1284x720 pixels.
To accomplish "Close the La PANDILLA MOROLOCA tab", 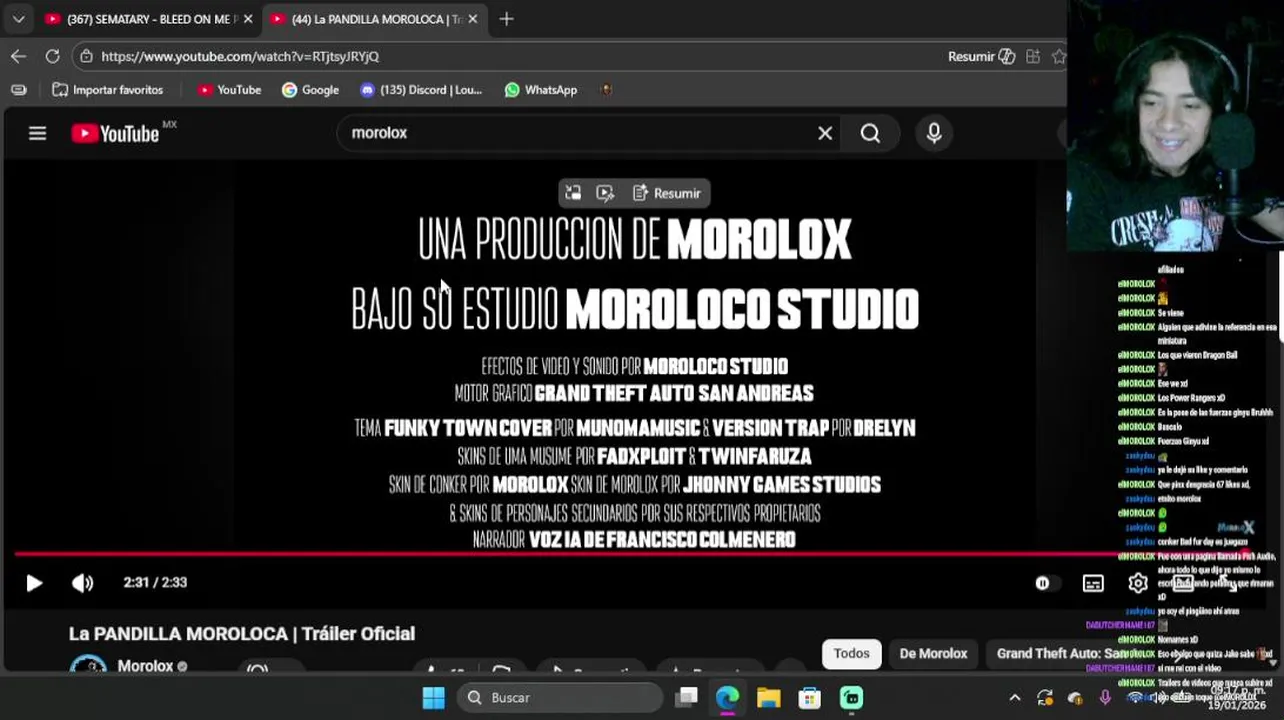I will (472, 19).
